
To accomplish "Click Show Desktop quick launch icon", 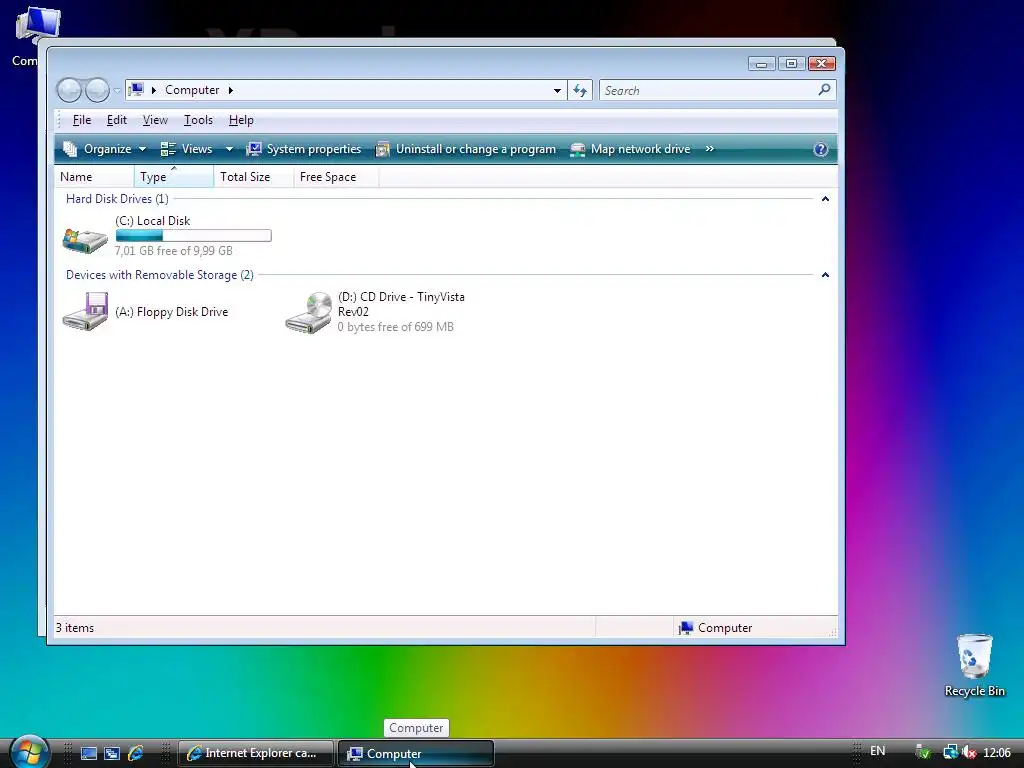I will (89, 754).
